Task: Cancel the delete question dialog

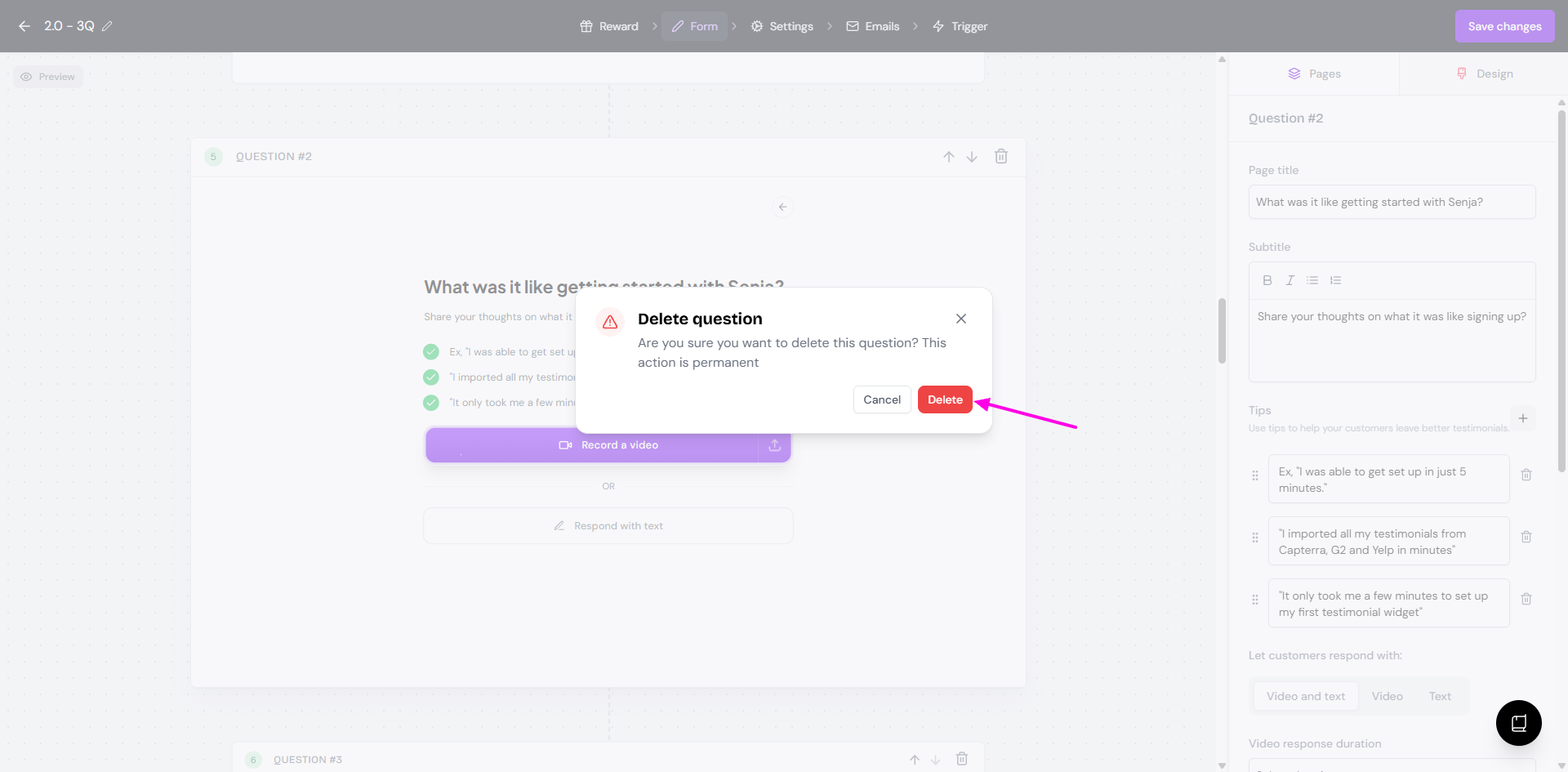Action: pos(881,399)
